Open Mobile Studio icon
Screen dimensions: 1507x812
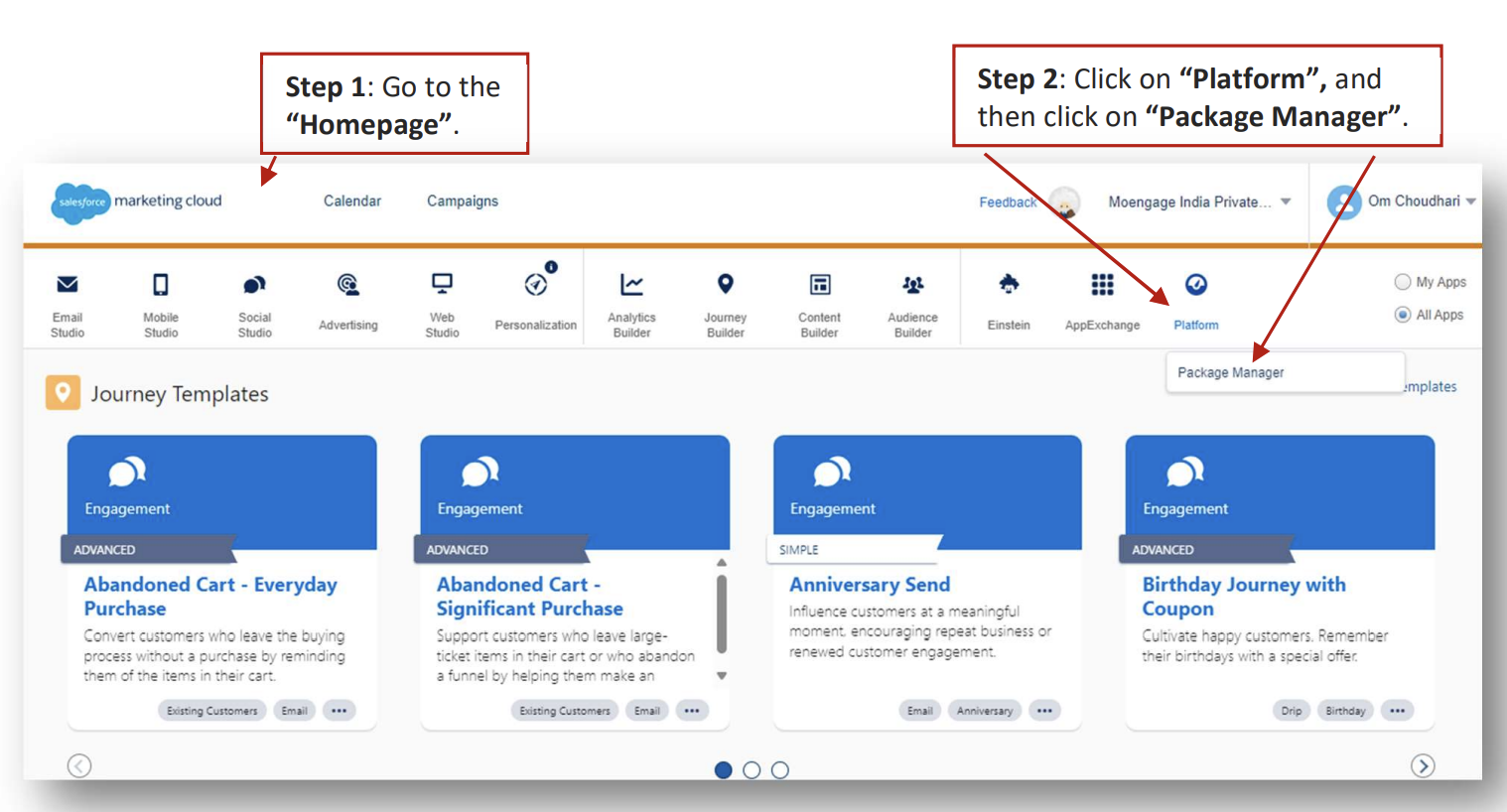click(x=160, y=285)
